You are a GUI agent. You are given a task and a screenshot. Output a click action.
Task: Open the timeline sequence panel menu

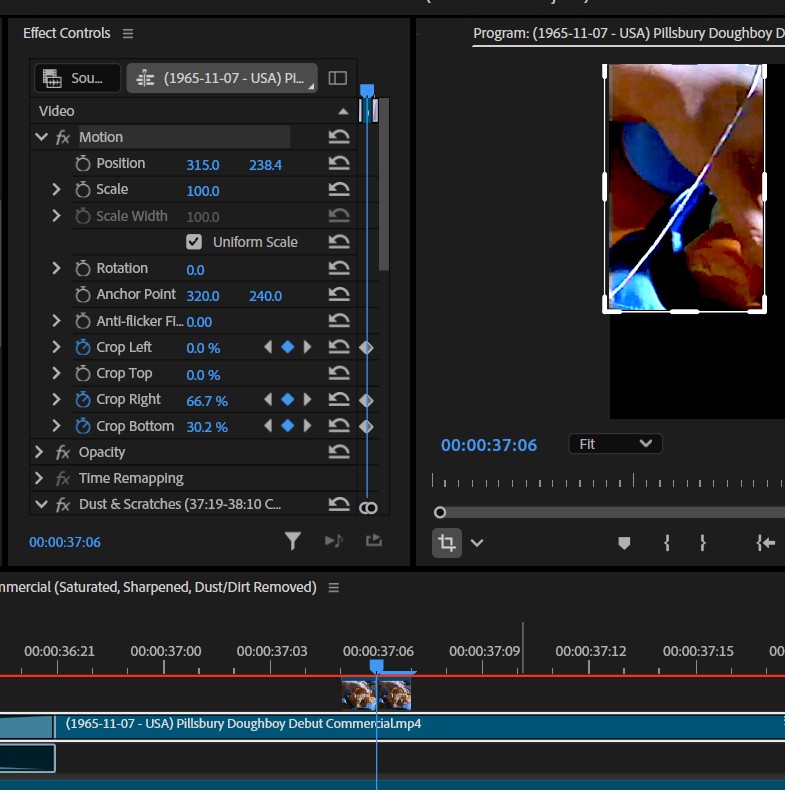(x=334, y=588)
